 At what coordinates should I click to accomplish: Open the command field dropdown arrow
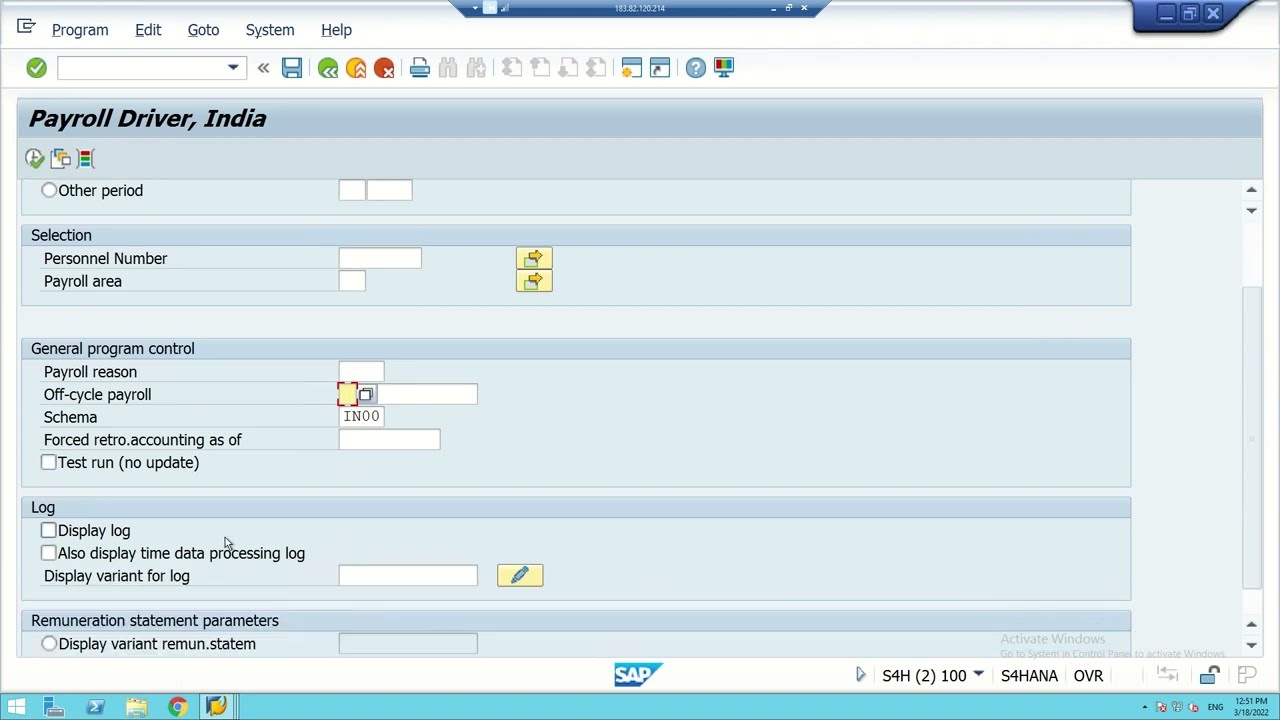point(233,67)
